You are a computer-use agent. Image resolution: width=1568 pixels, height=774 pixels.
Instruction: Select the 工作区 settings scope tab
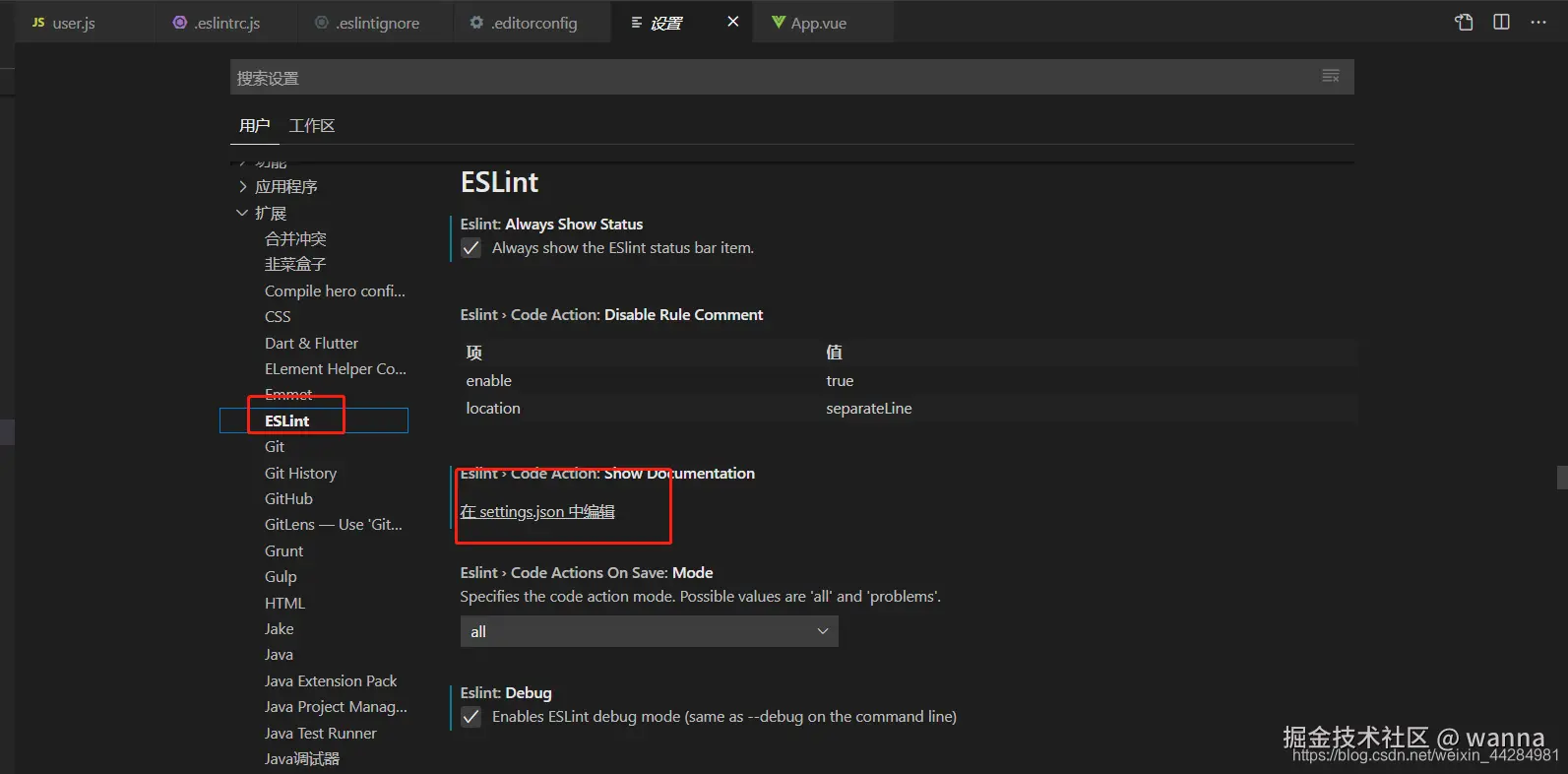tap(312, 126)
